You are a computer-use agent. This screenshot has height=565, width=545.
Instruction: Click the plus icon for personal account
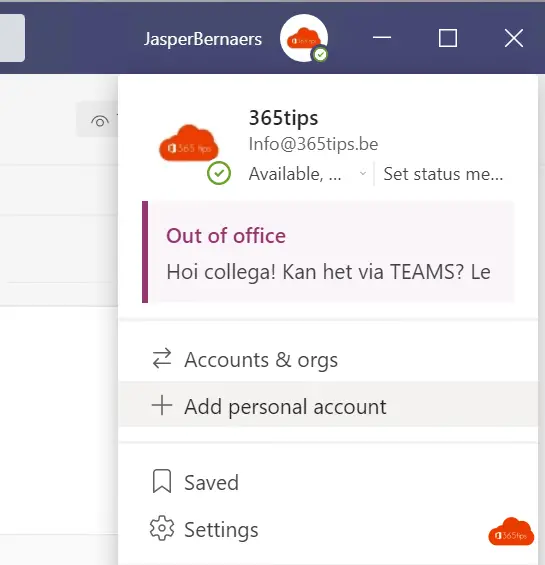(x=162, y=405)
